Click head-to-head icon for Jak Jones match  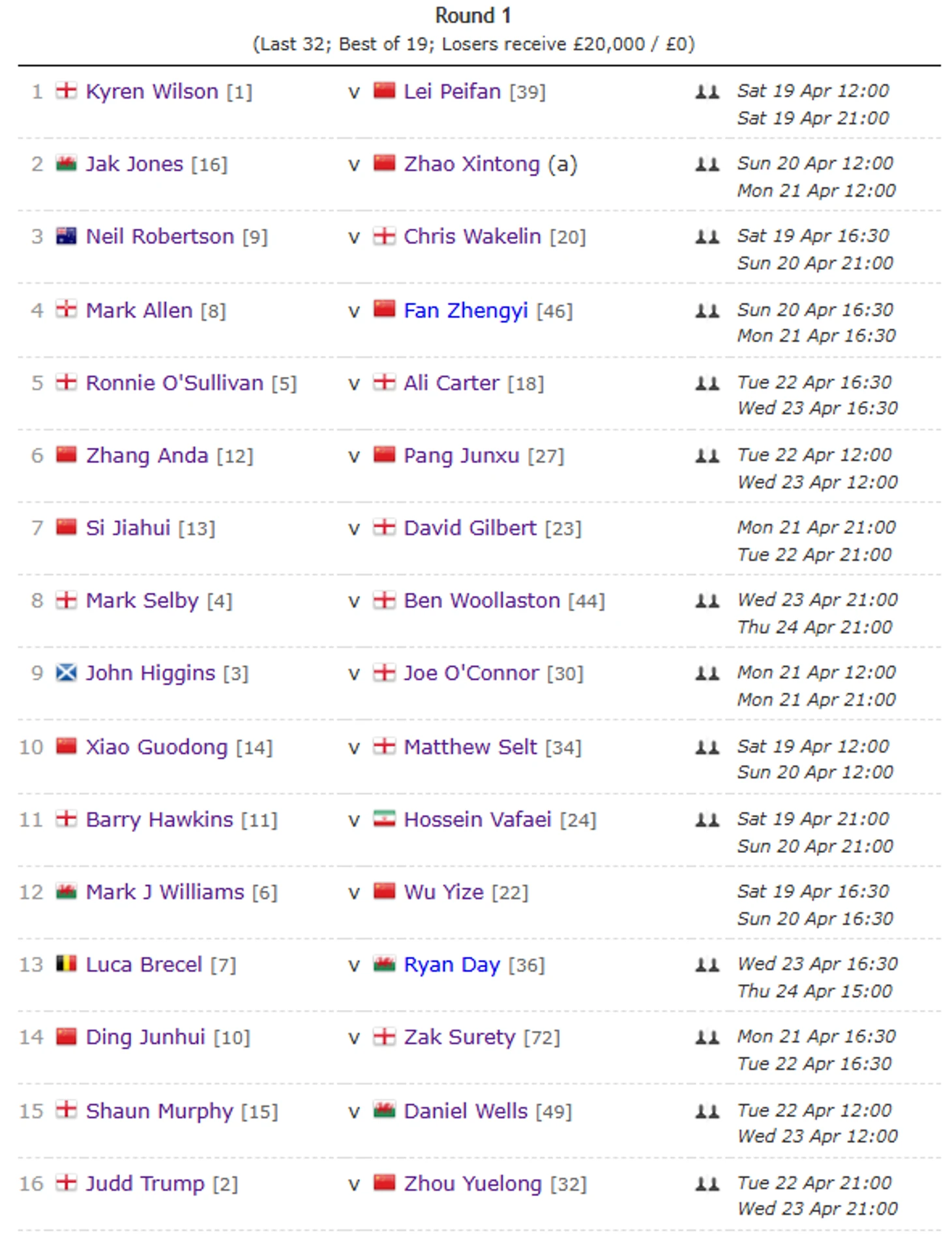tap(707, 164)
